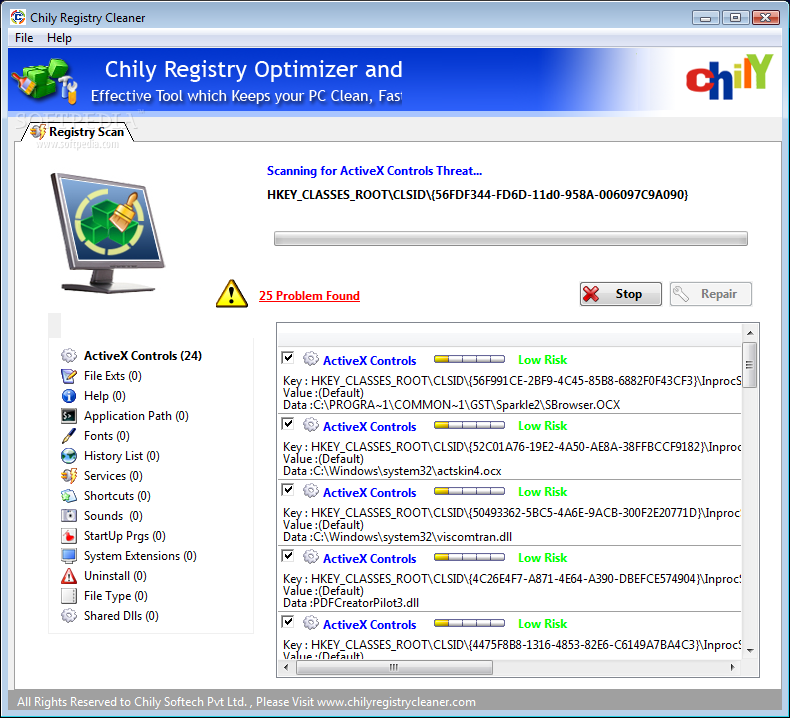Click ActiveX Controls title of viscomtran.dll entry
This screenshot has height=718, width=790.
[x=369, y=492]
